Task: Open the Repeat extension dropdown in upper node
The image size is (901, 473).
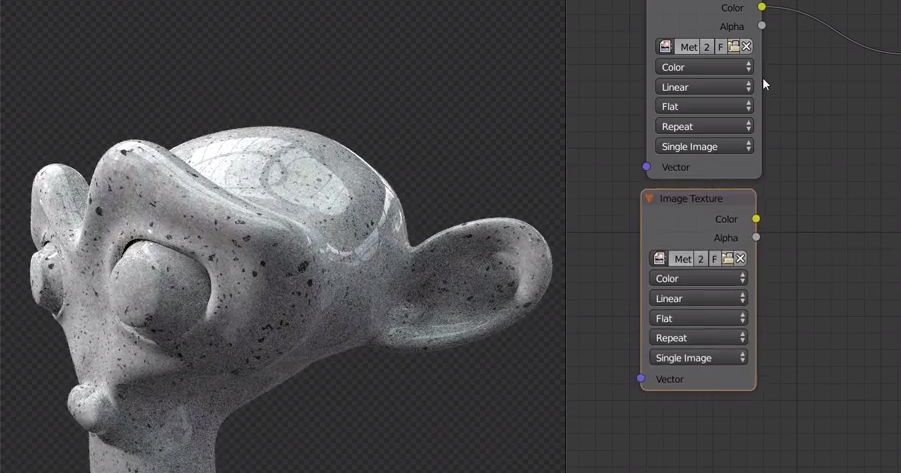Action: [x=704, y=126]
